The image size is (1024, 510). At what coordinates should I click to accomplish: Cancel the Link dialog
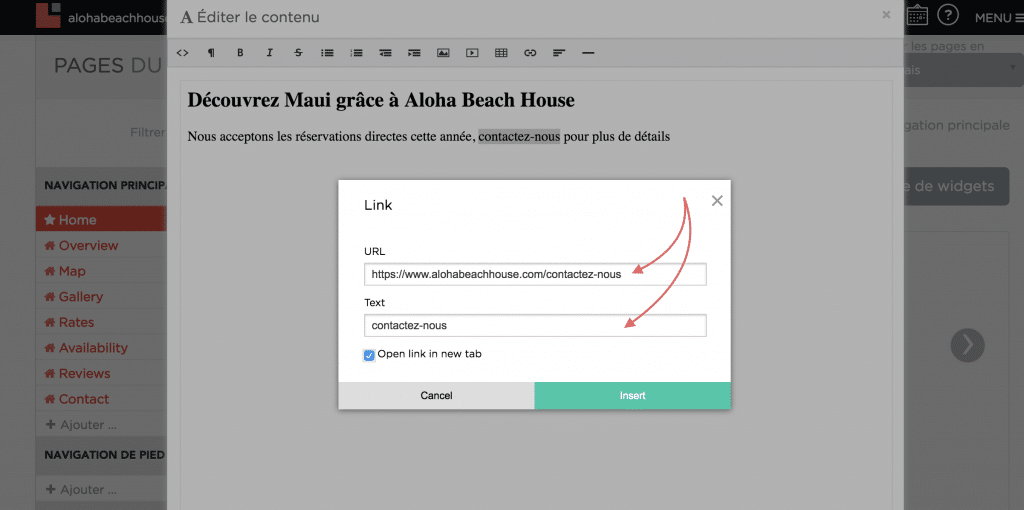[x=436, y=396]
